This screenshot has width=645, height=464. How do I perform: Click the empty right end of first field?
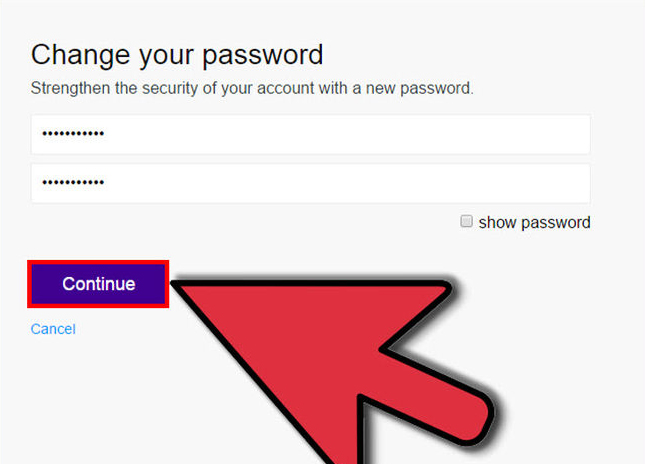click(540, 134)
